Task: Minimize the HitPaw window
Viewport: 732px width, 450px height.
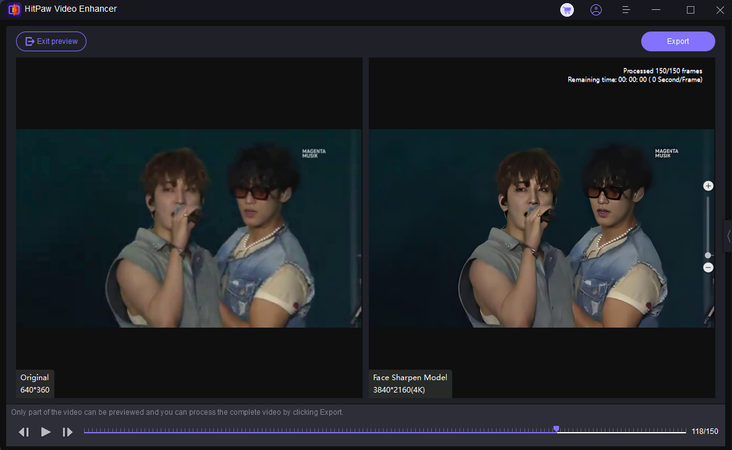Action: [656, 10]
